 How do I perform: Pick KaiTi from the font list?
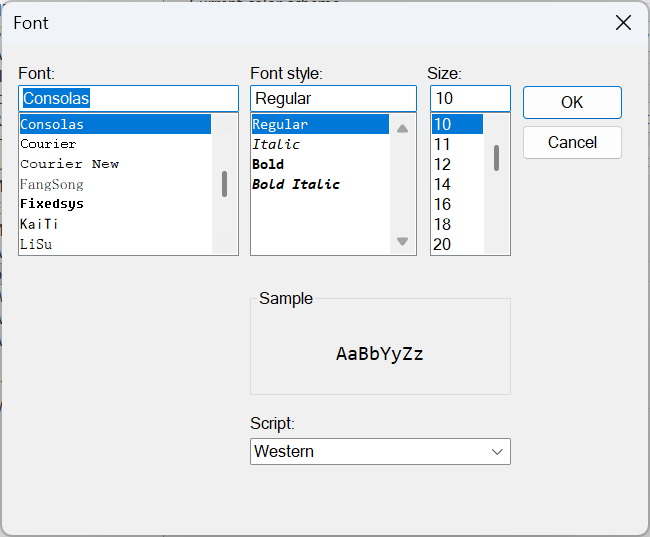tap(115, 224)
